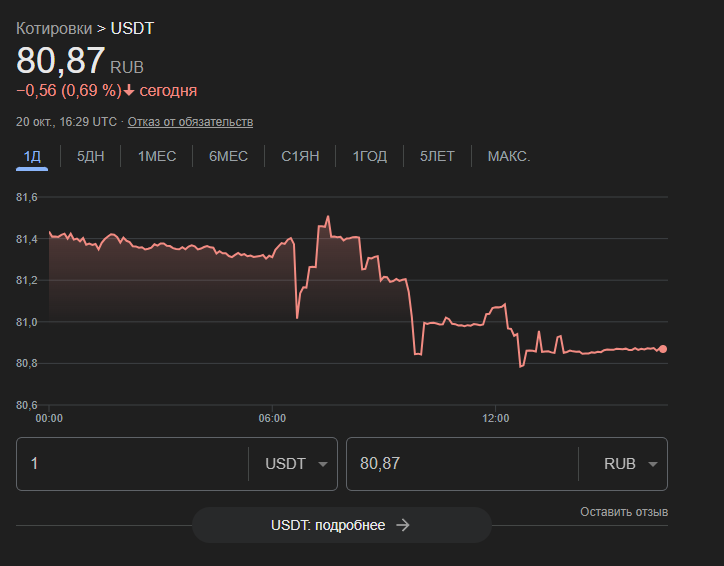Click the chart line at the 06:00 mark
This screenshot has width=724, height=566.
tap(272, 256)
